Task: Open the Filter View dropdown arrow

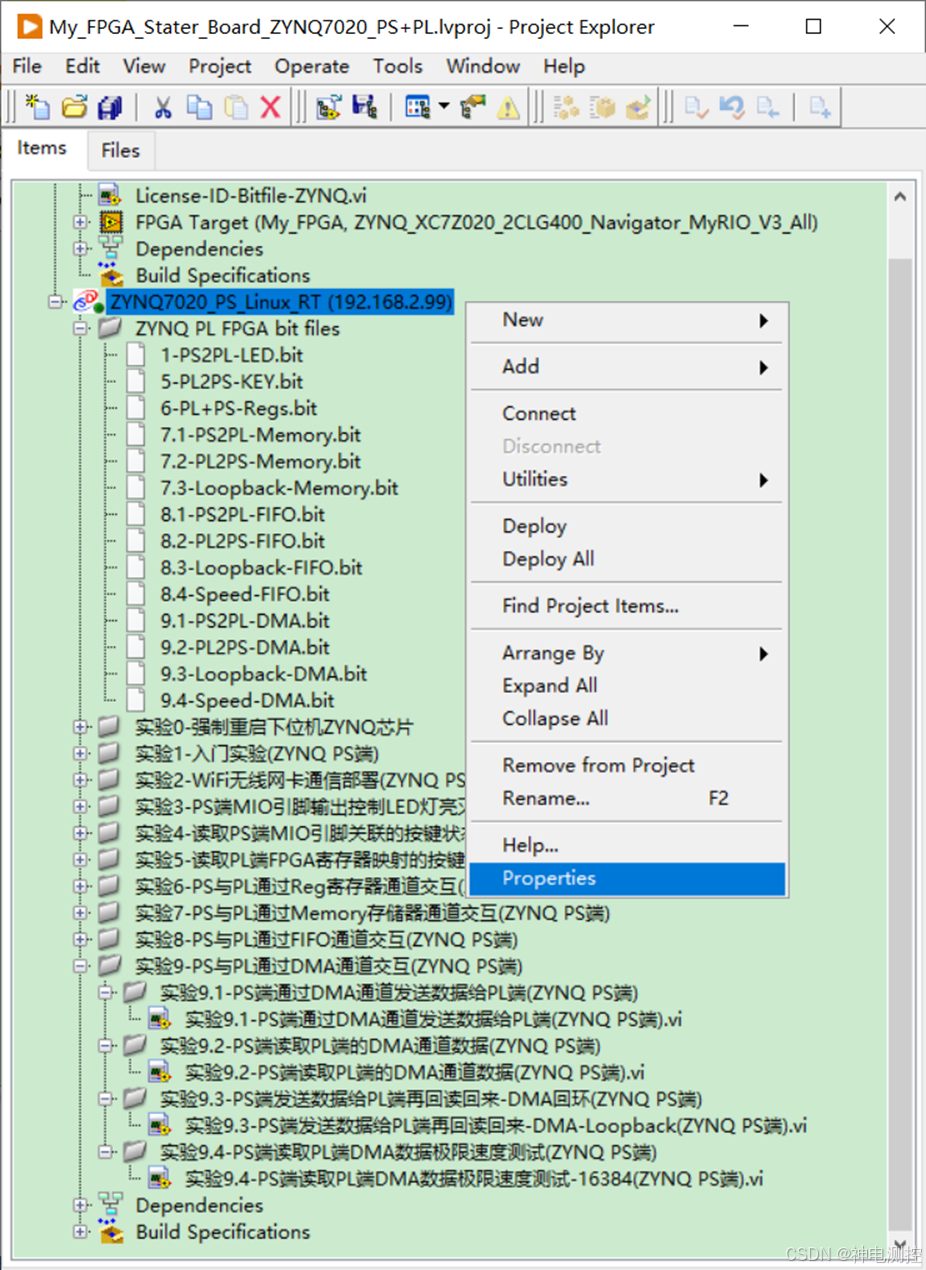Action: coord(443,107)
